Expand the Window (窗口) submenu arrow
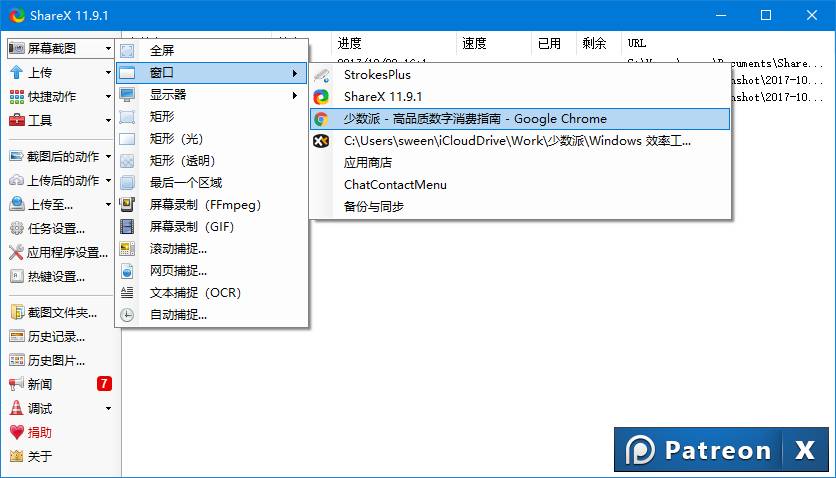The image size is (836, 478). (x=295, y=73)
